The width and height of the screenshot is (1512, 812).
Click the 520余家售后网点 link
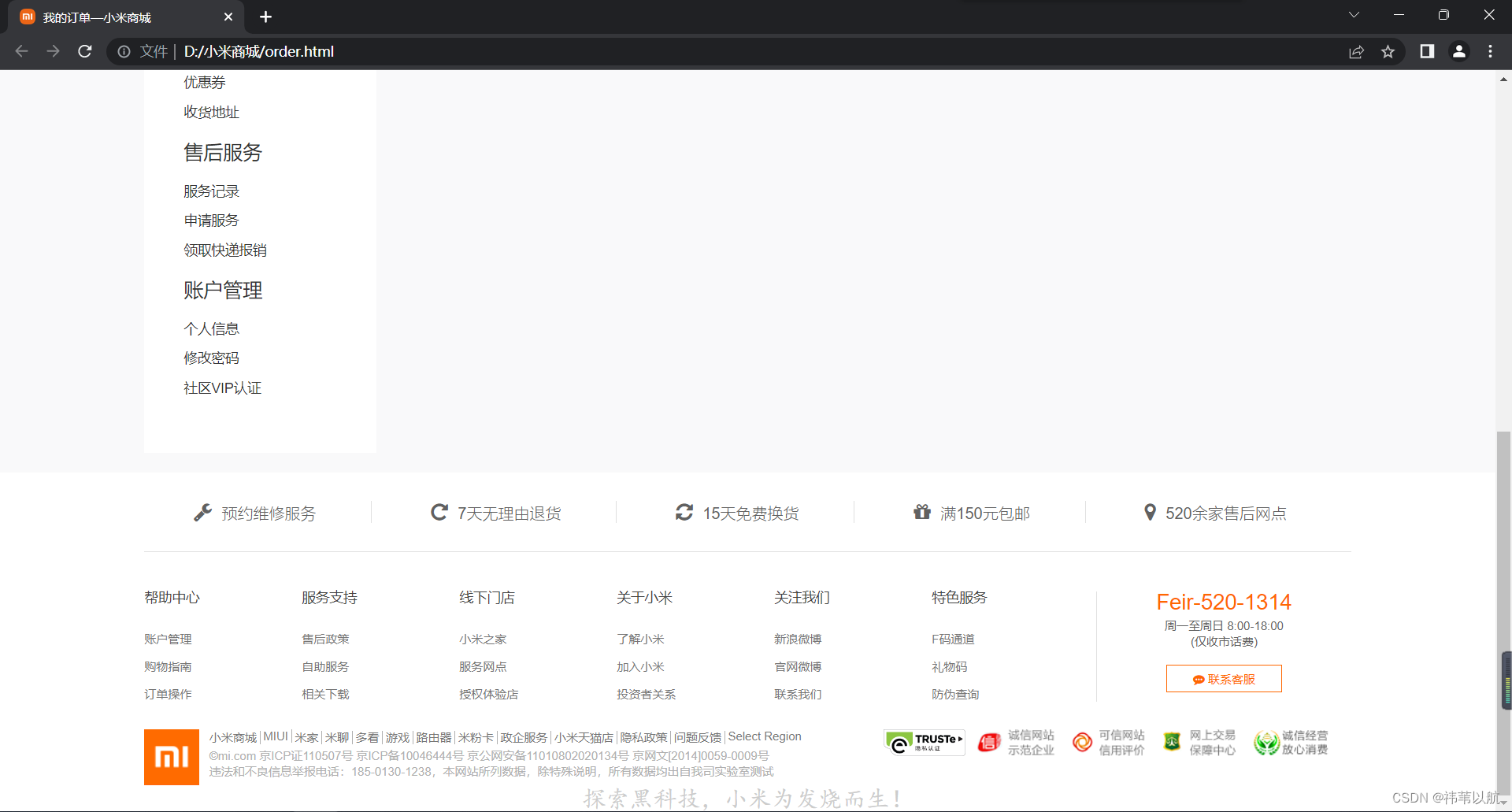tap(1225, 514)
